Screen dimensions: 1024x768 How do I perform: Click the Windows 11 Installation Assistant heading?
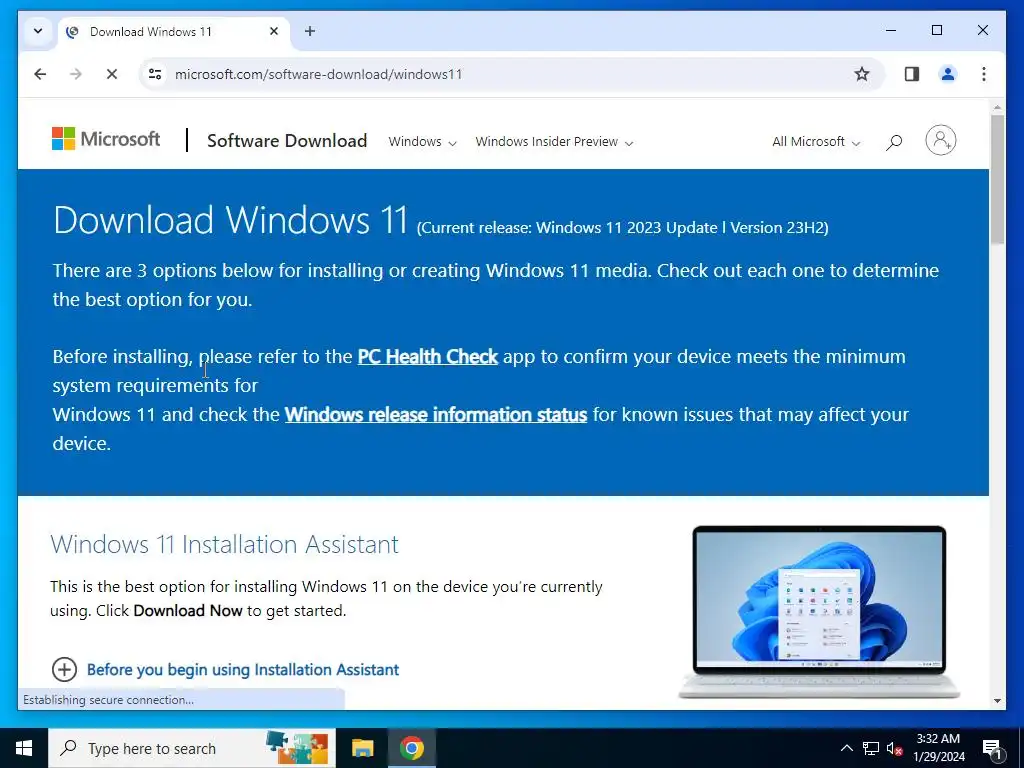[225, 544]
